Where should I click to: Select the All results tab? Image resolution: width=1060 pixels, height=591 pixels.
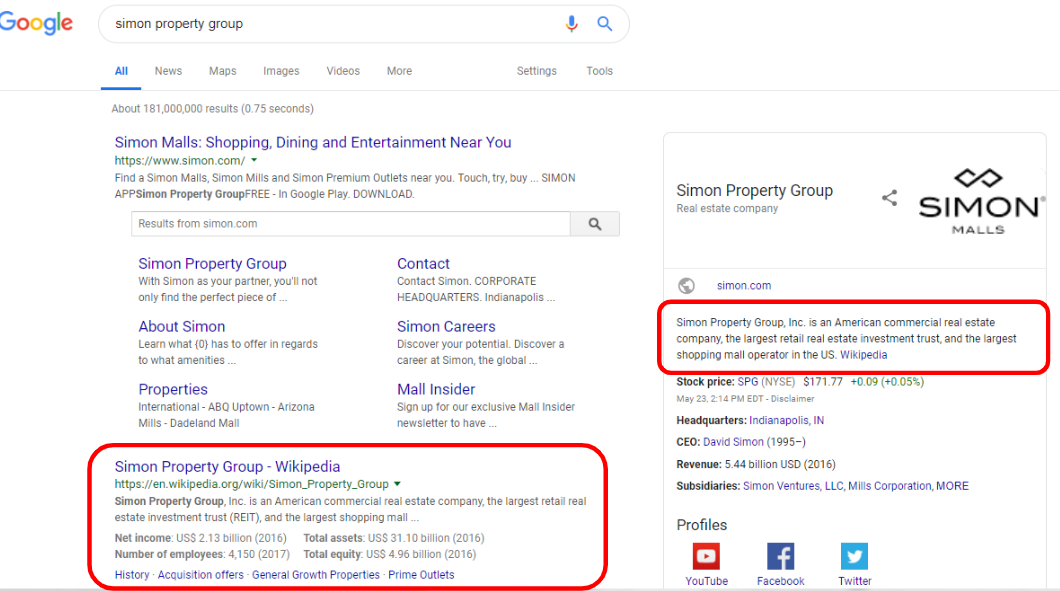click(121, 71)
